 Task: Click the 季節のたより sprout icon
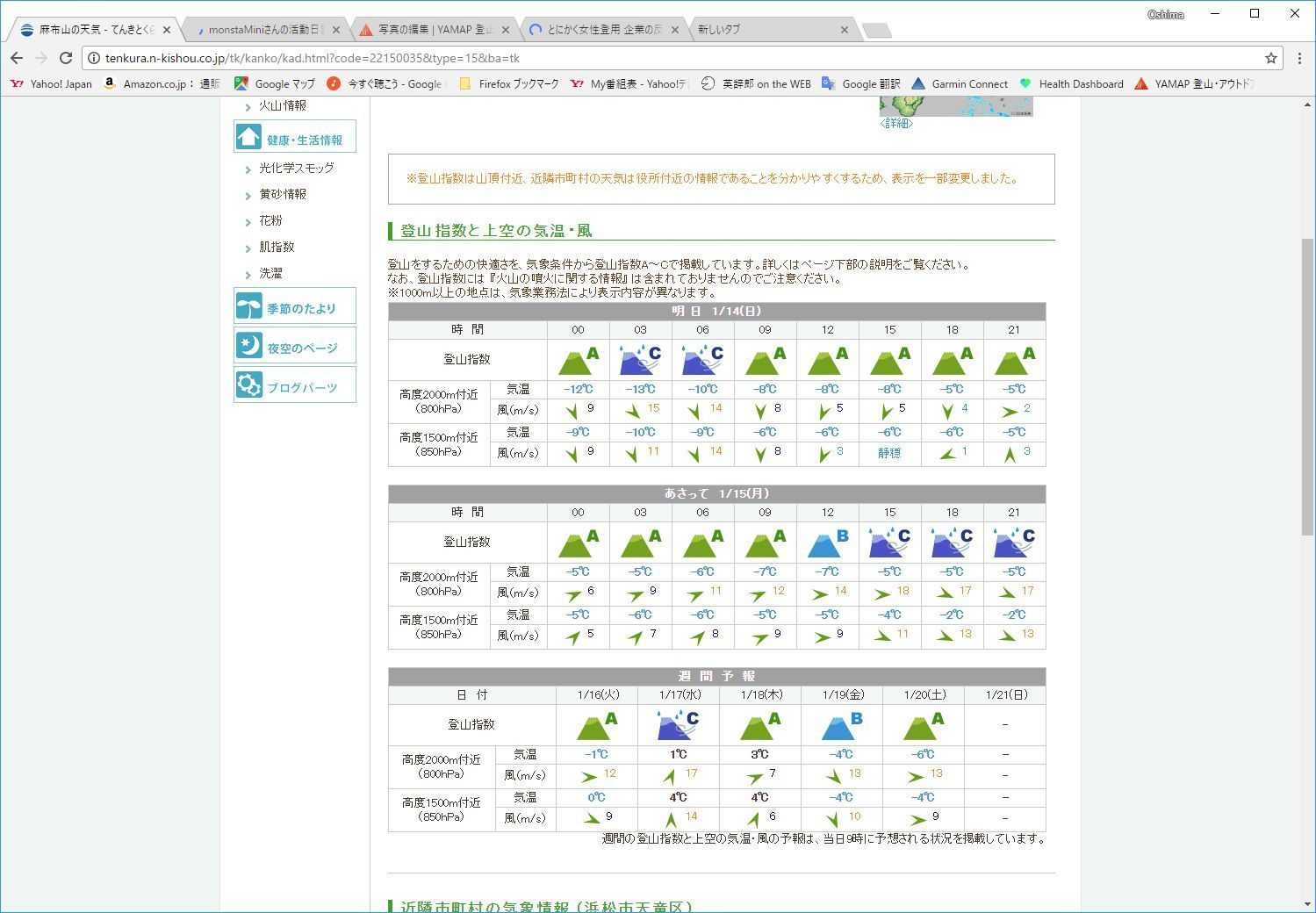(249, 306)
